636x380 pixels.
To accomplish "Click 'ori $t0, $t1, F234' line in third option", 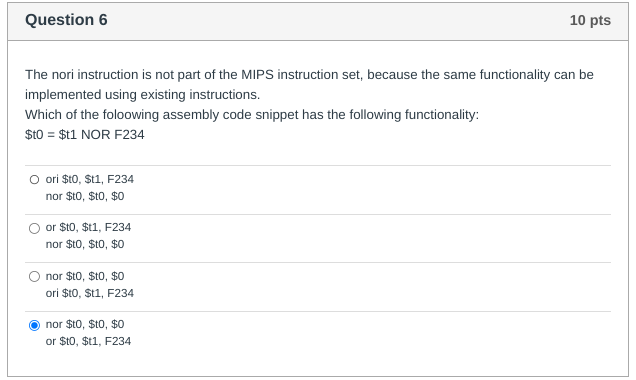I will [90, 293].
